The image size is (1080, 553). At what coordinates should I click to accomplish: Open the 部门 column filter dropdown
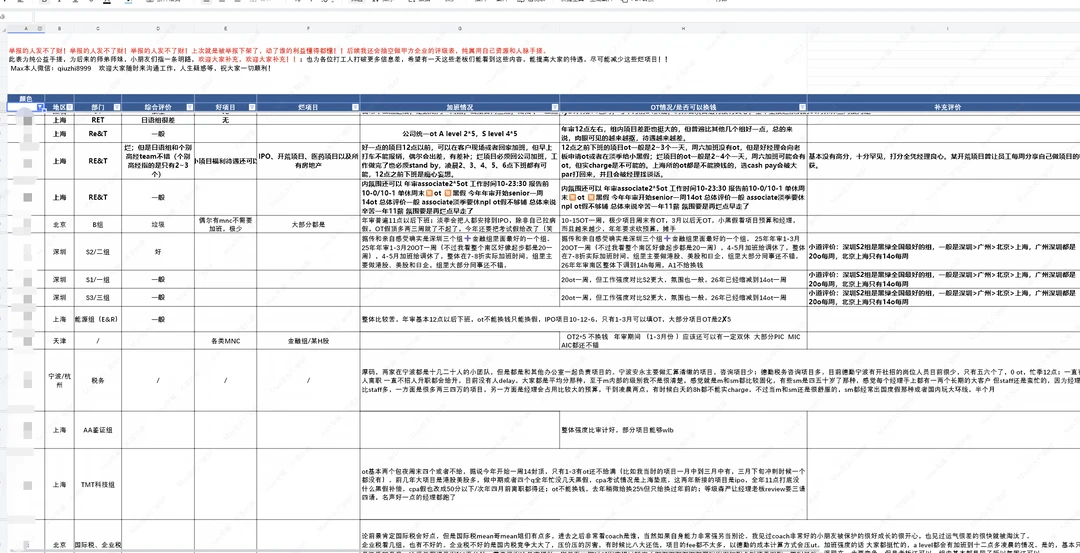click(116, 107)
